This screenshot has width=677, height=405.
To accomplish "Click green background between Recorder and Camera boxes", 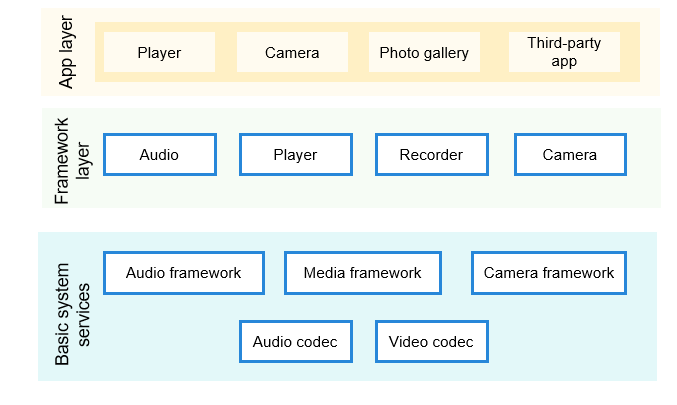I will pos(501,155).
